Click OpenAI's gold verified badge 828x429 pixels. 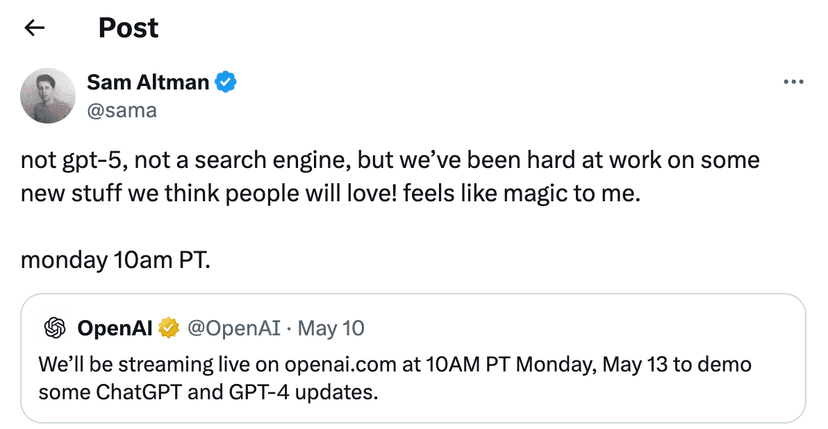pyautogui.click(x=170, y=327)
